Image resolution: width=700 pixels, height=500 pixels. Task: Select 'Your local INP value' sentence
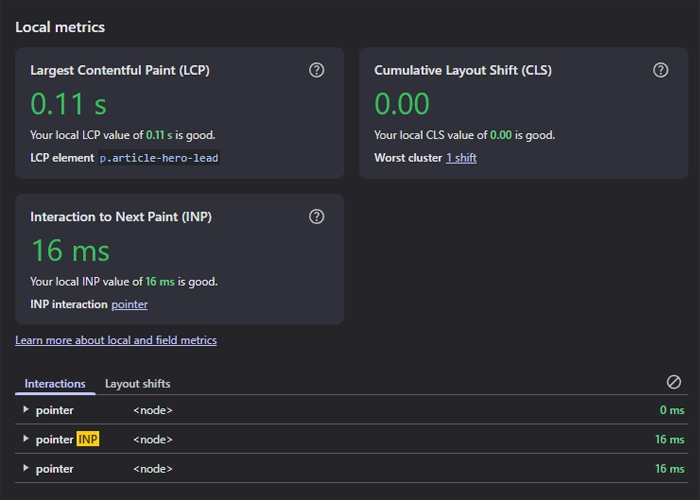click(x=124, y=282)
